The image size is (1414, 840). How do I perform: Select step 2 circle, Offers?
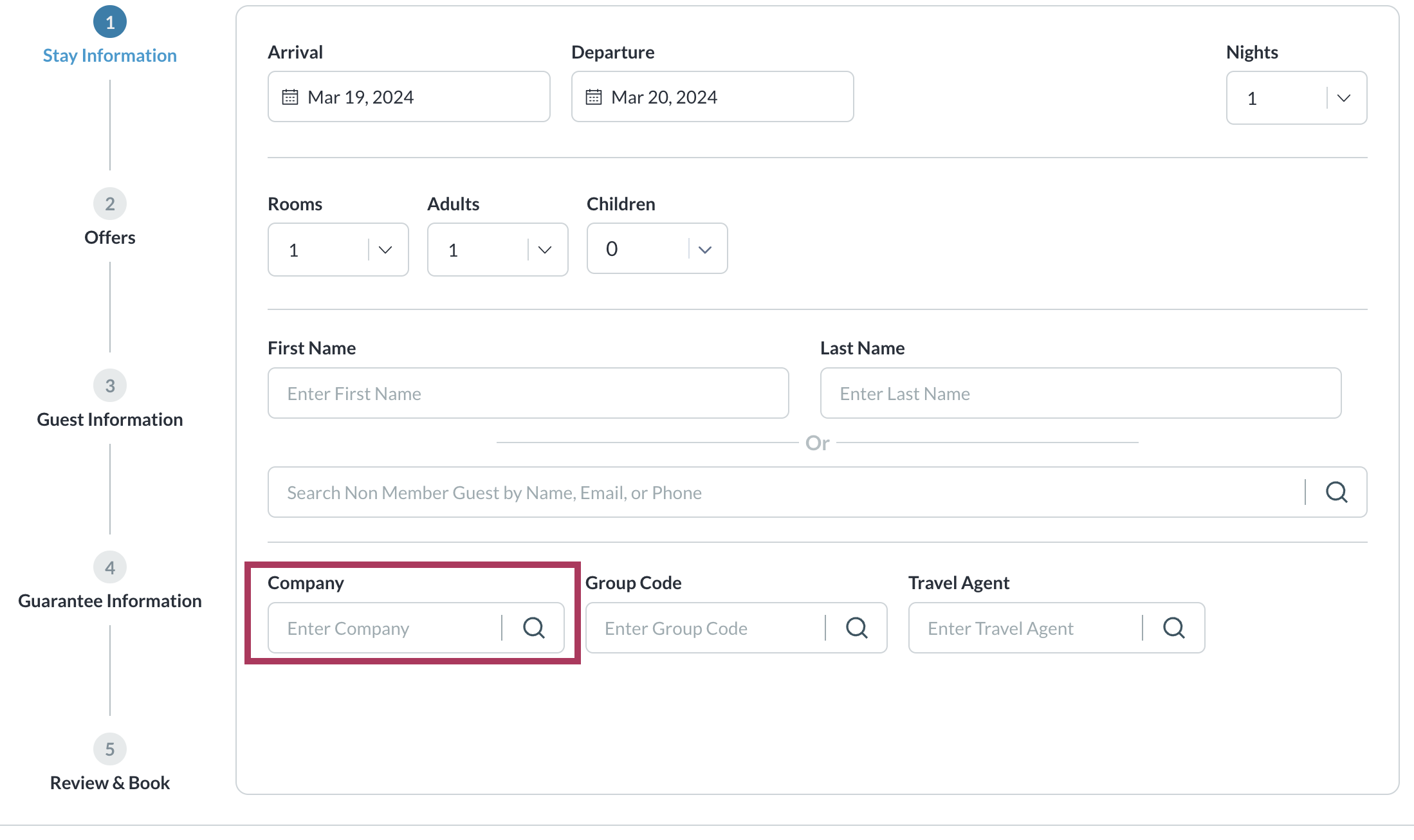tap(110, 204)
